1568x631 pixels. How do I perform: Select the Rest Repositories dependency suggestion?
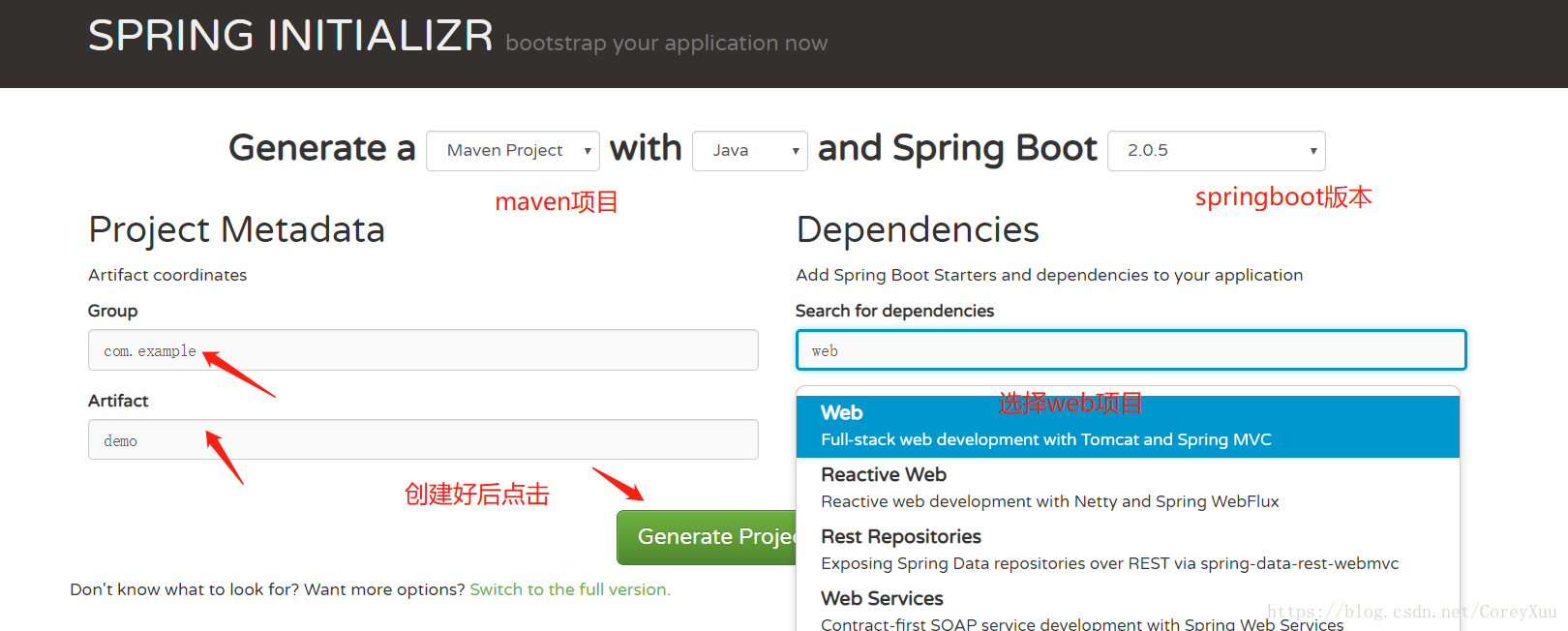coord(1128,550)
